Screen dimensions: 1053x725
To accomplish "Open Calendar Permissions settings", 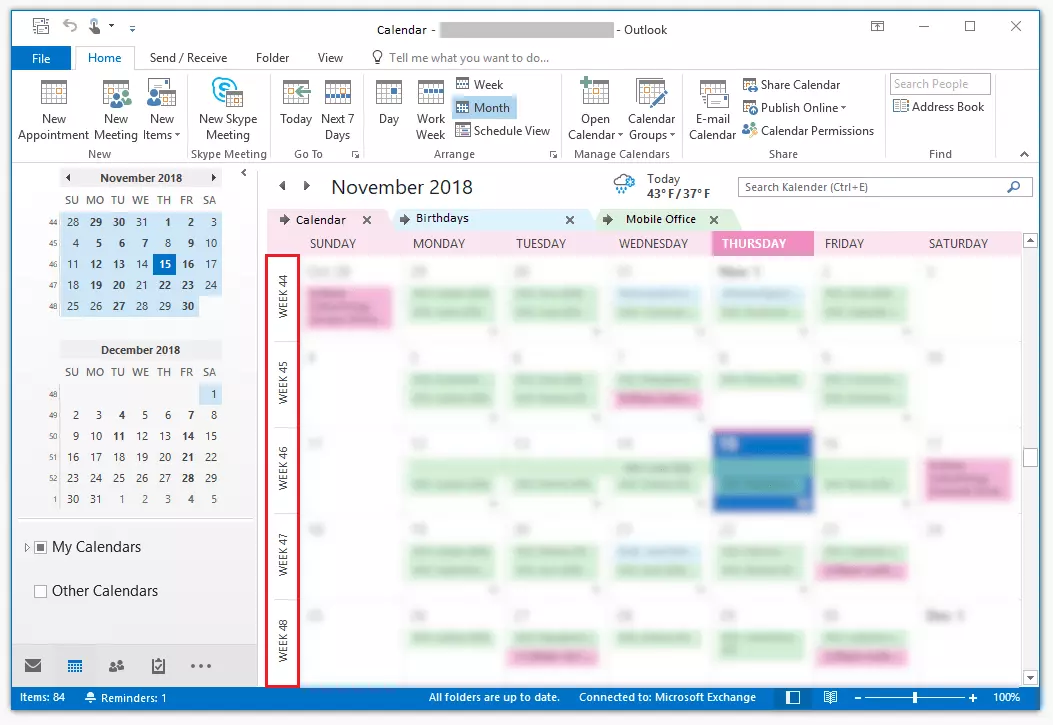I will coord(809,128).
